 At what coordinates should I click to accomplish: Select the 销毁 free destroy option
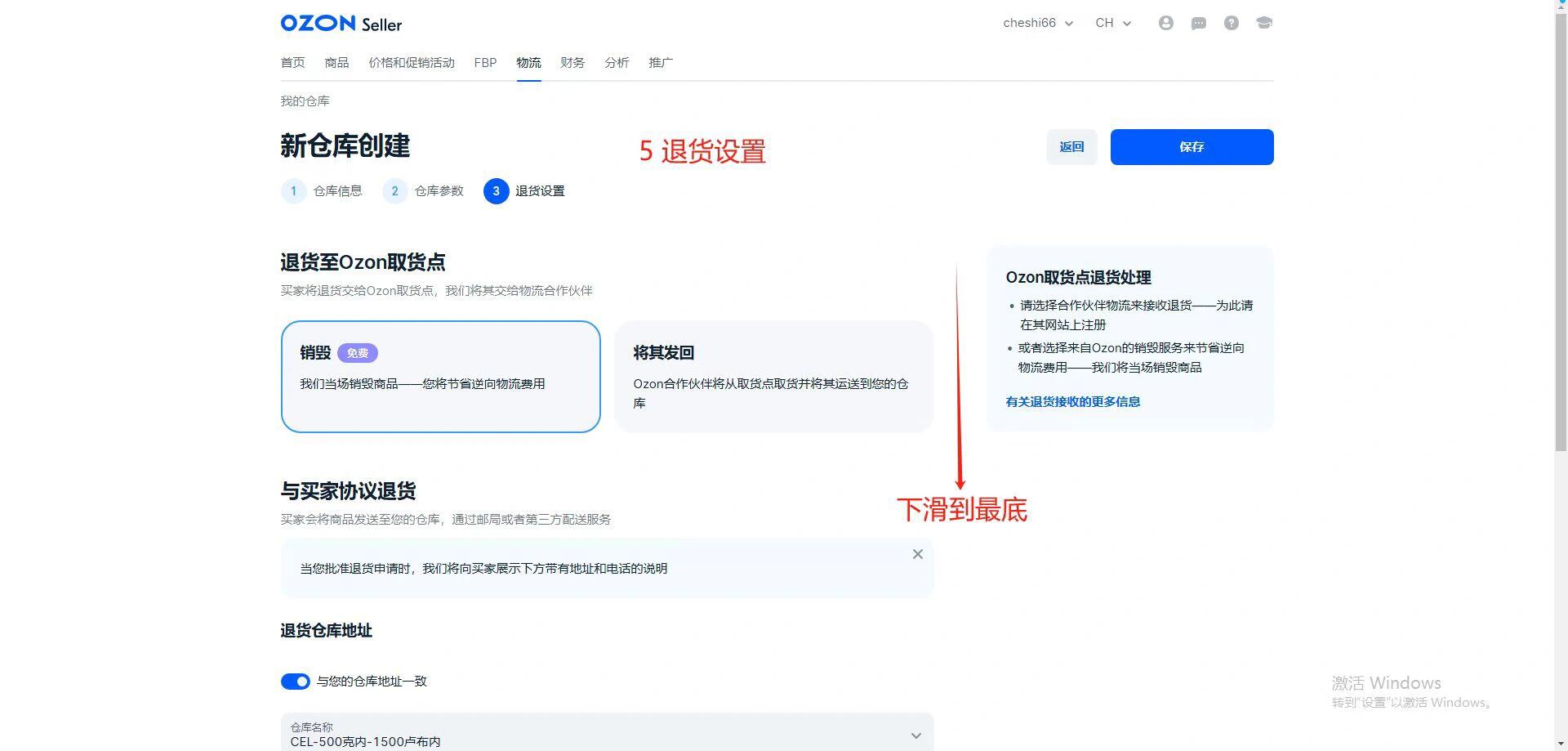(x=440, y=376)
